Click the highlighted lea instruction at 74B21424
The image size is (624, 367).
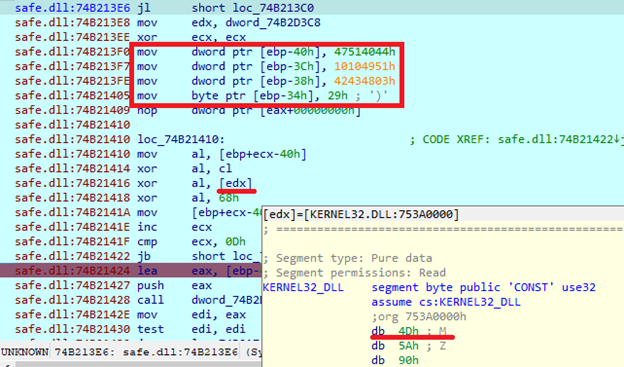(199, 271)
